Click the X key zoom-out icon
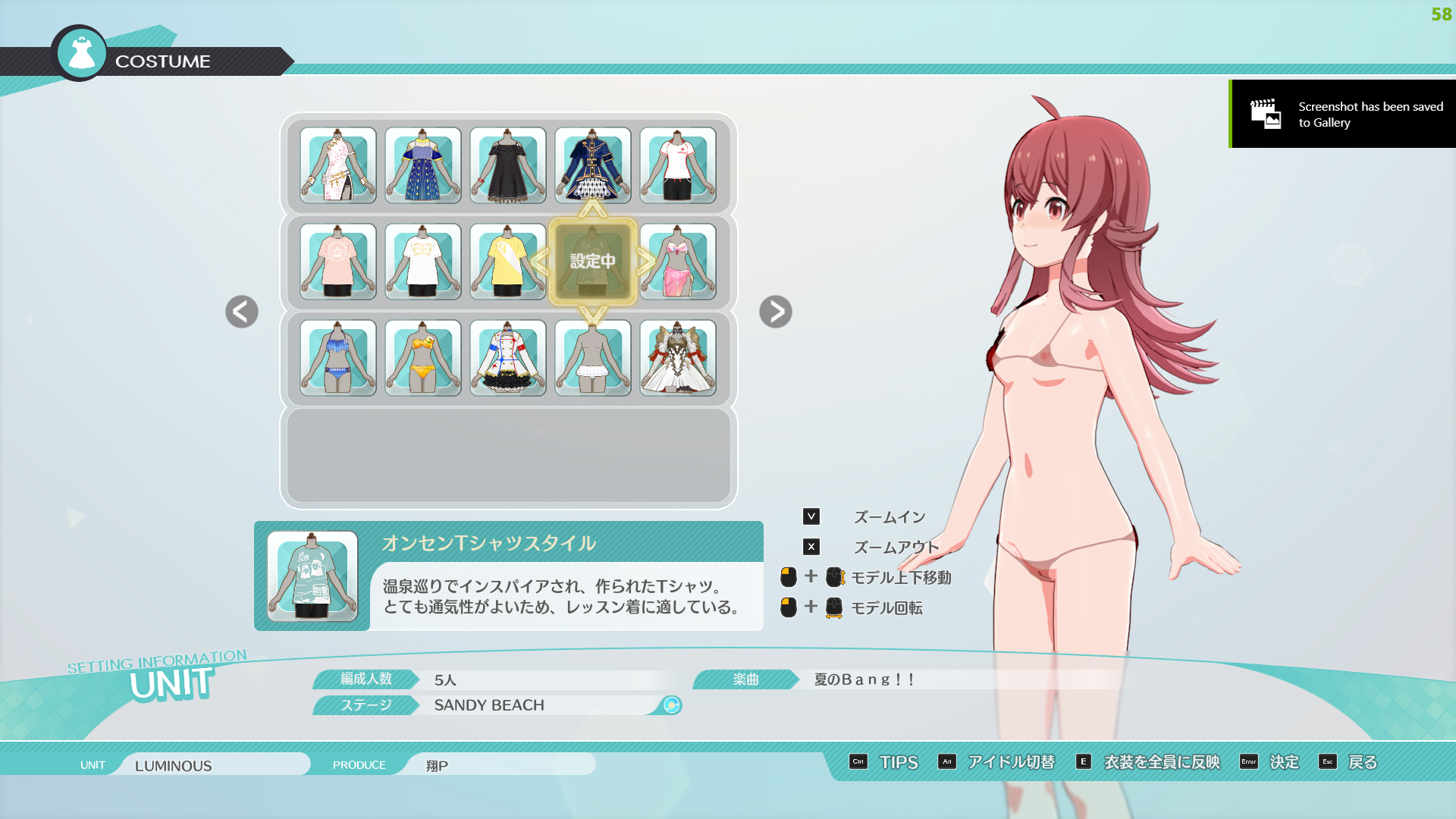The height and width of the screenshot is (819, 1456). 811,547
